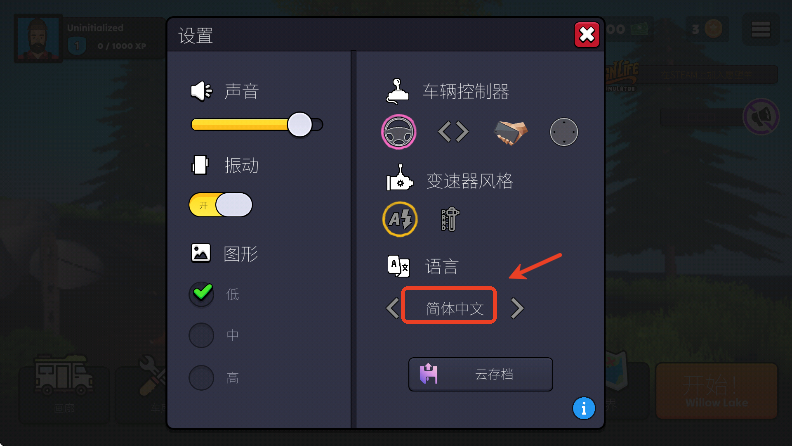
Task: Switch to next language with right chevron
Action: (x=517, y=308)
